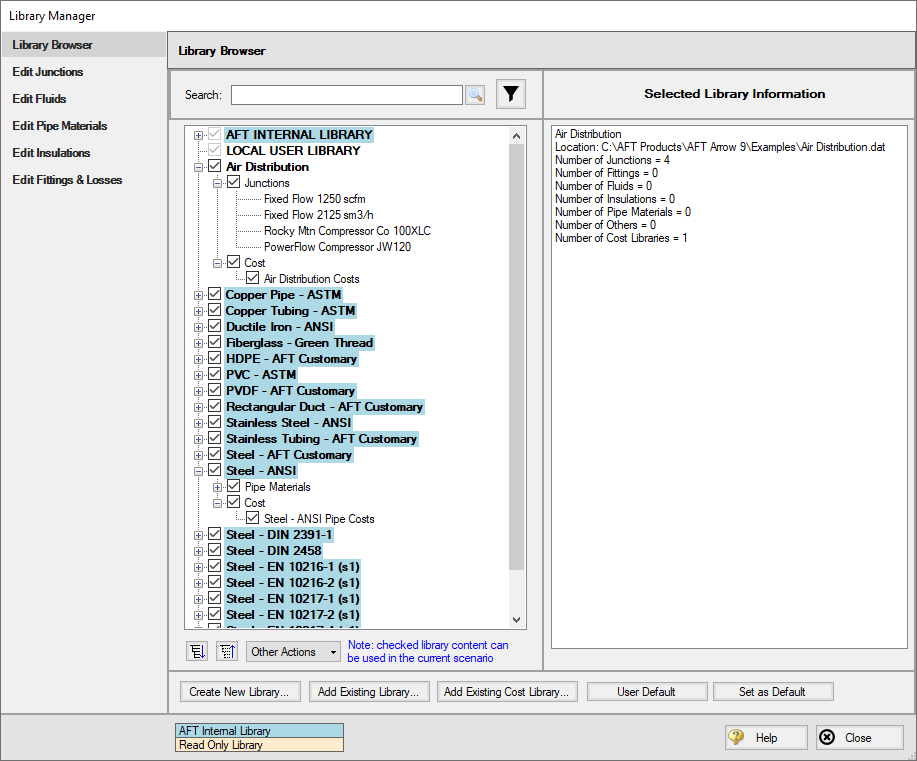Image resolution: width=917 pixels, height=761 pixels.
Task: Click the Help button question mark icon
Action: [x=738, y=738]
